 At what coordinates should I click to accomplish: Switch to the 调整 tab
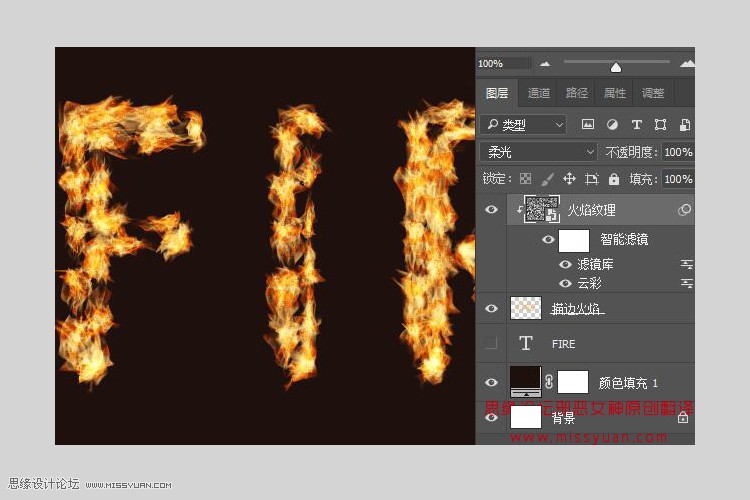pos(653,93)
